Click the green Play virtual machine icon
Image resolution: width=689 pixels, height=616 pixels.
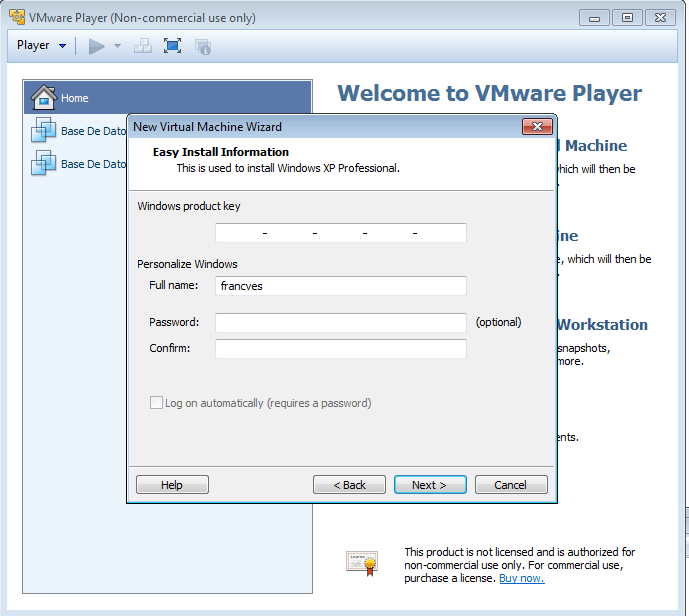click(96, 46)
